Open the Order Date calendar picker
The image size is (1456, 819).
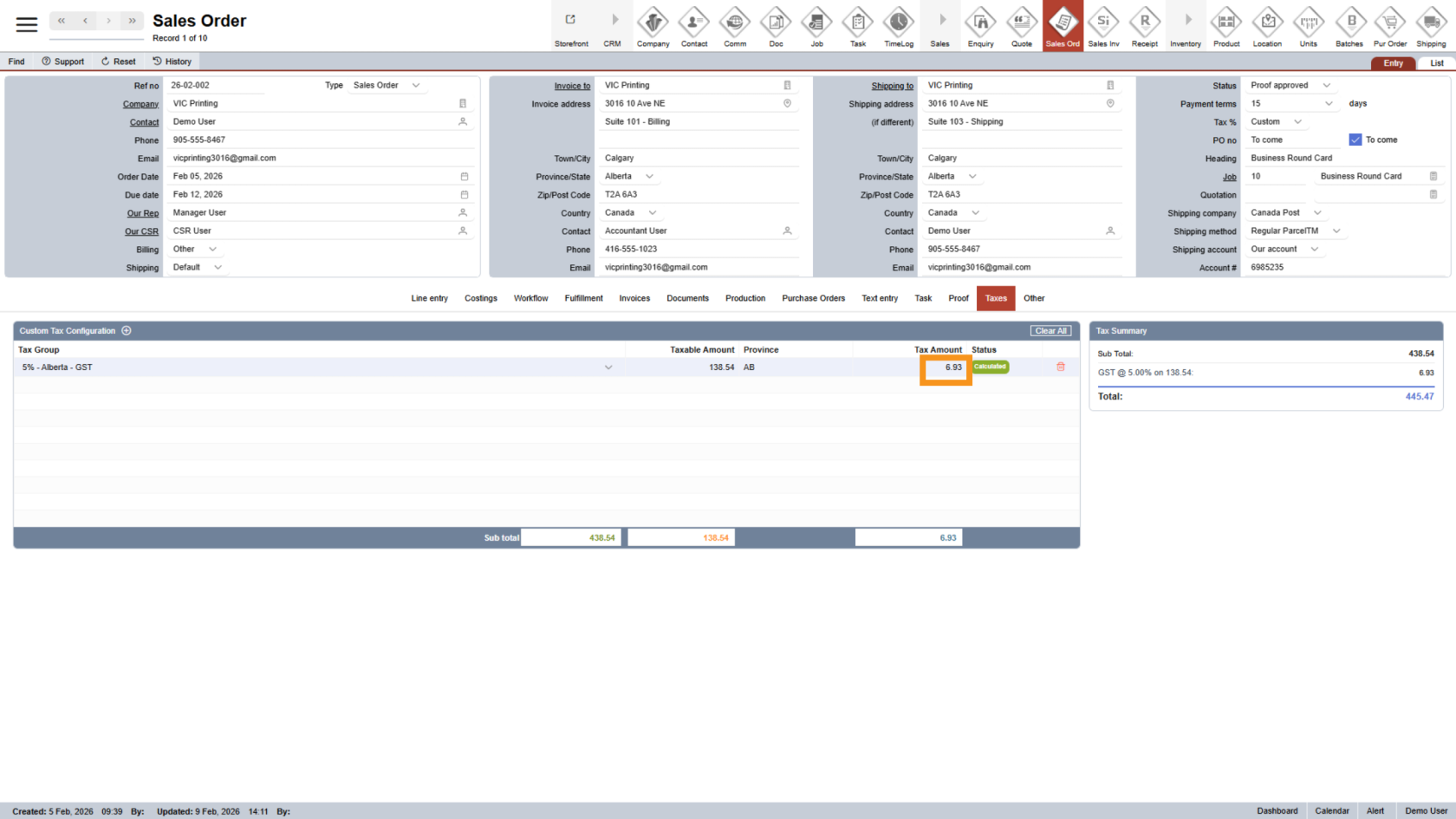tap(464, 177)
